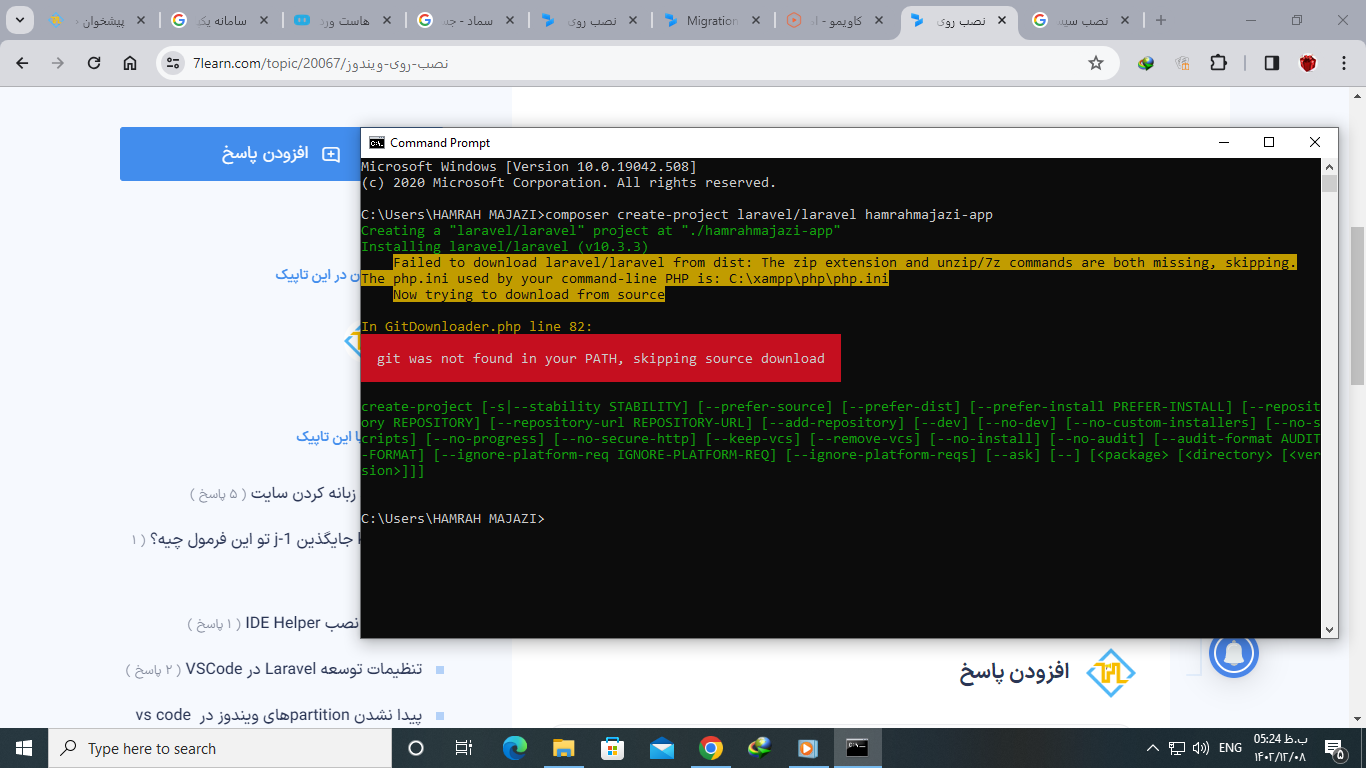Click the Now trying to download from source line
The image size is (1366, 768).
coord(529,294)
